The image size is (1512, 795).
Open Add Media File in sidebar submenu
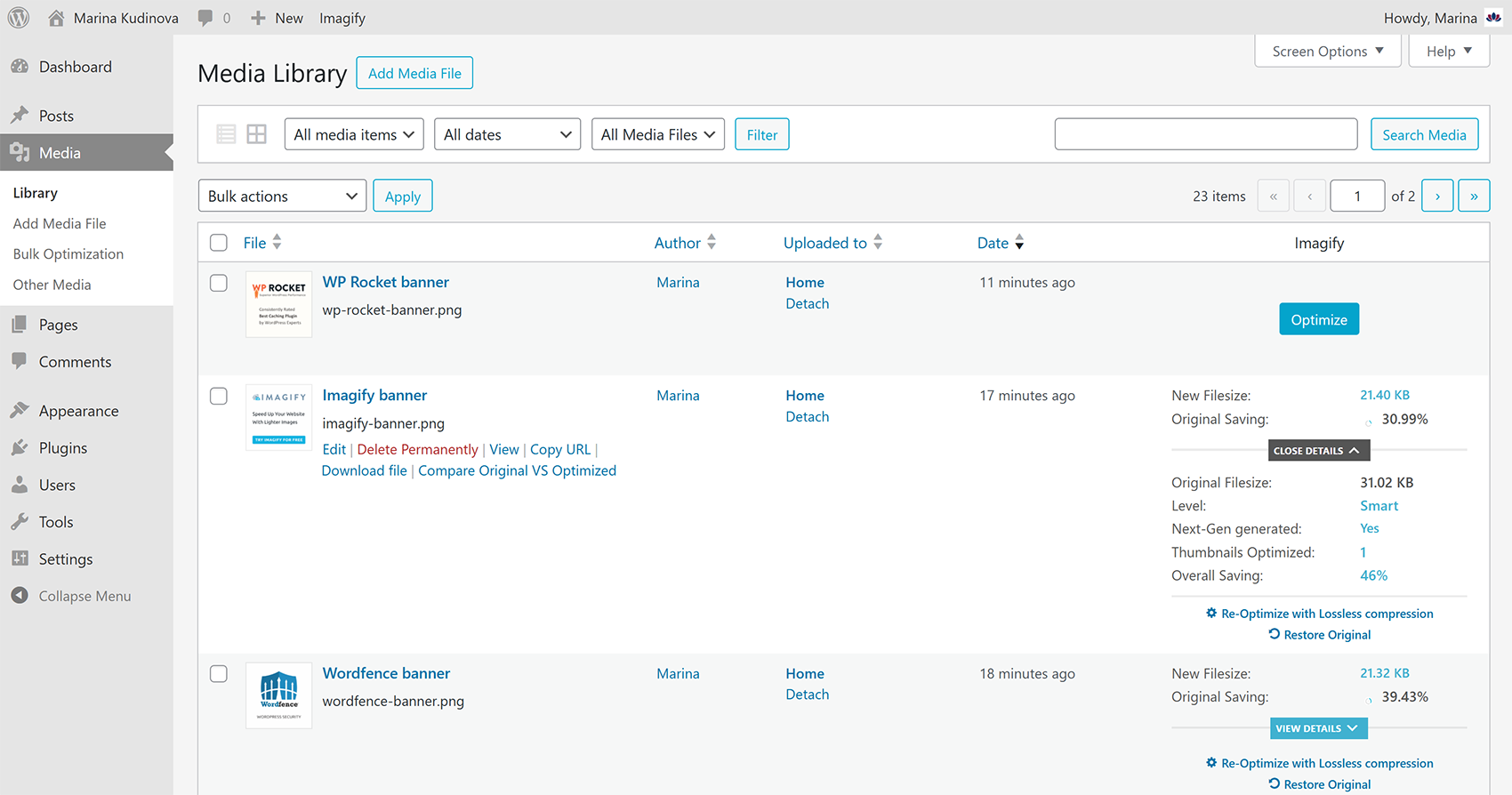60,223
